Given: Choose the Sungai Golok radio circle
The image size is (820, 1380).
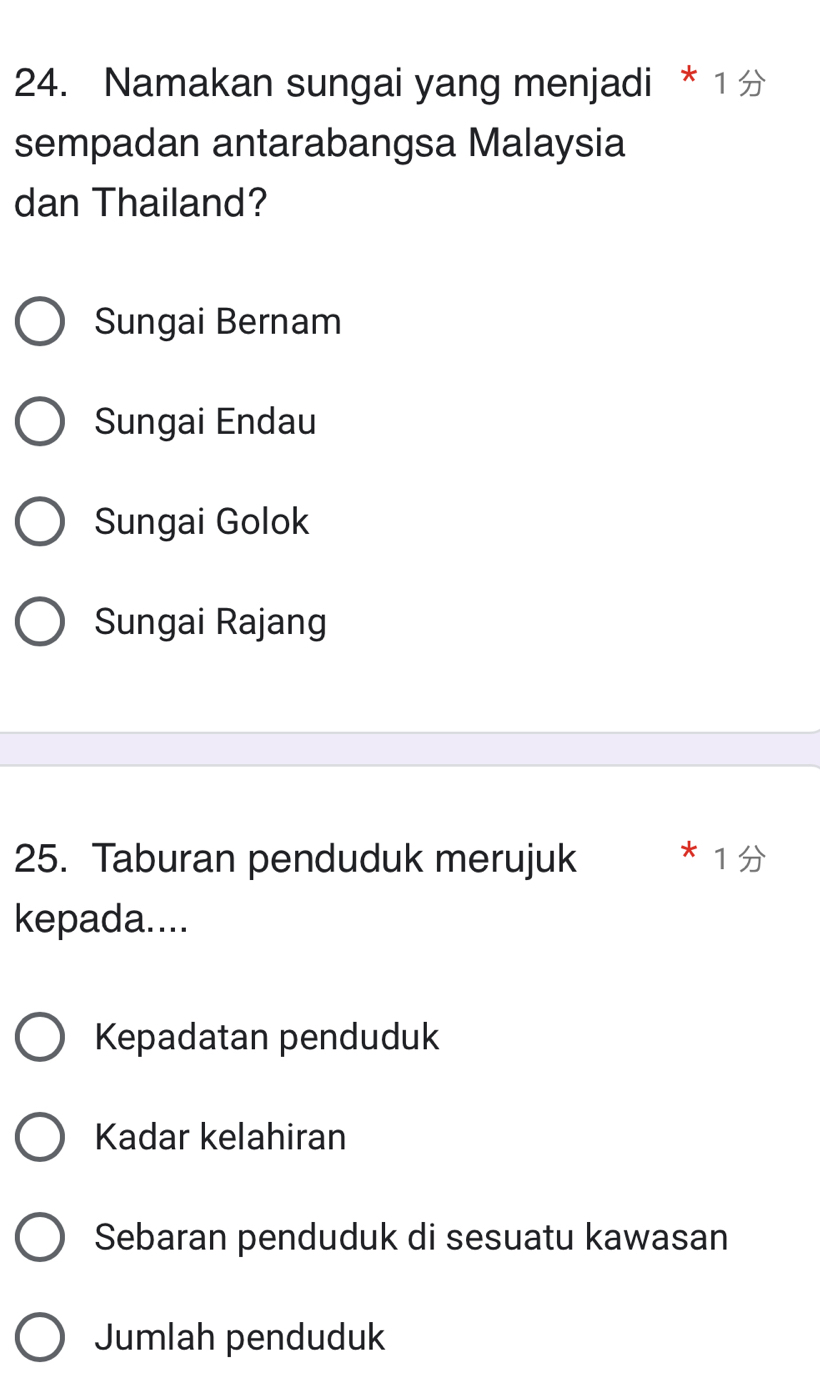Looking at the screenshot, I should (x=40, y=522).
